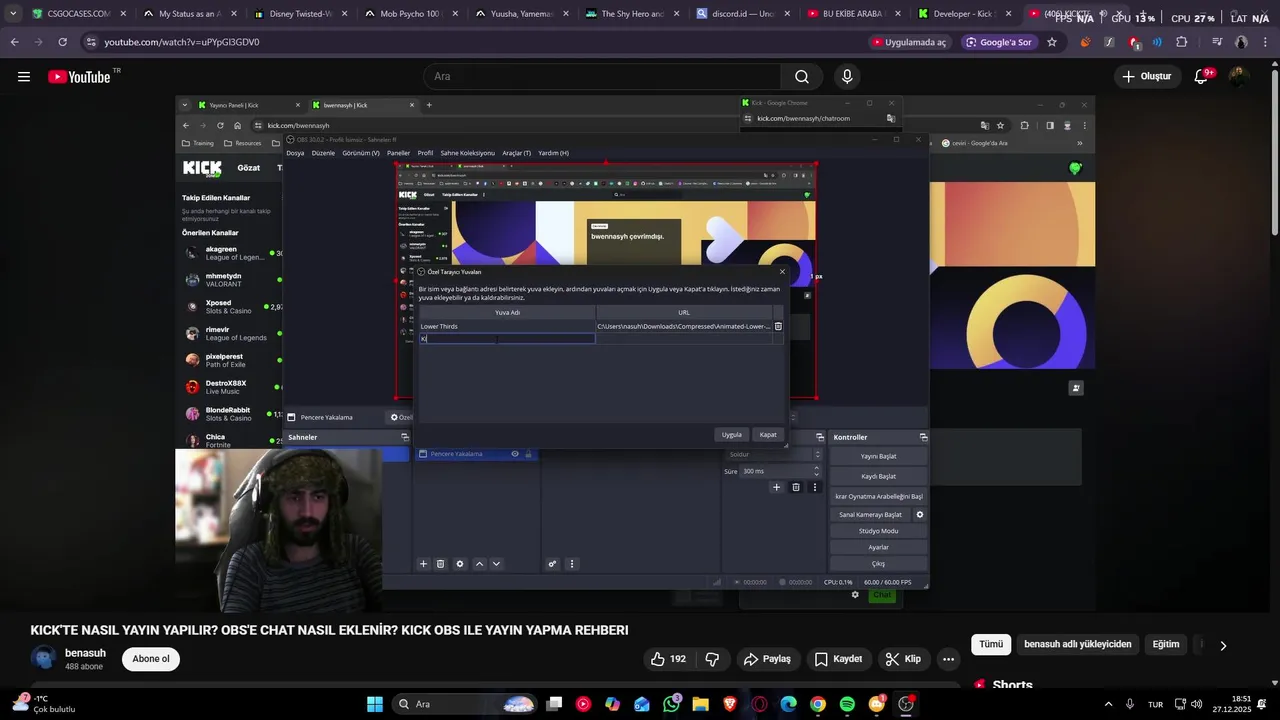Open Task View from the taskbar
The width and height of the screenshot is (1280, 720).
click(x=554, y=704)
